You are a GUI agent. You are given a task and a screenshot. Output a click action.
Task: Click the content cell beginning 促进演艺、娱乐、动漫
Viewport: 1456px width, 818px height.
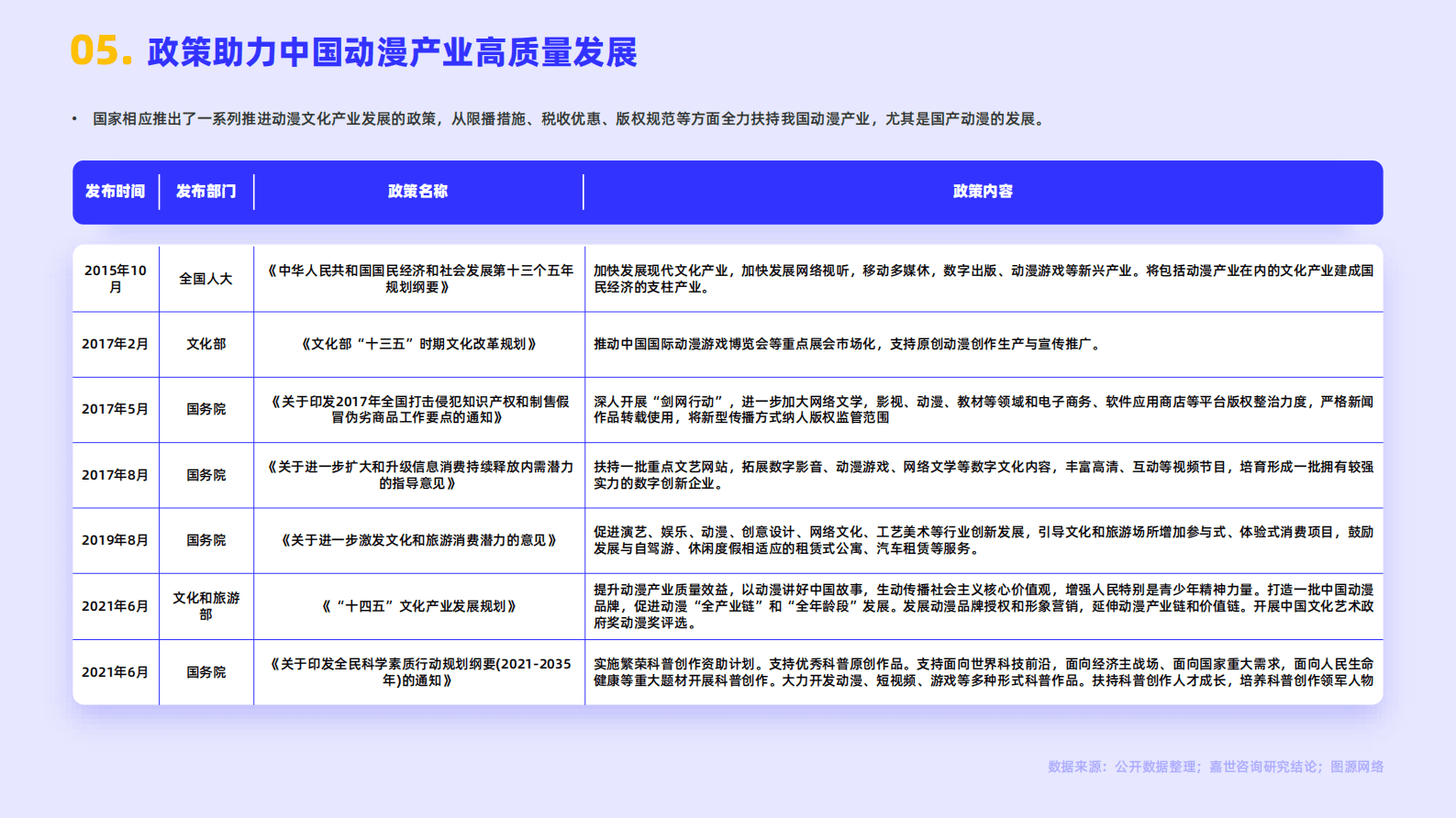984,540
